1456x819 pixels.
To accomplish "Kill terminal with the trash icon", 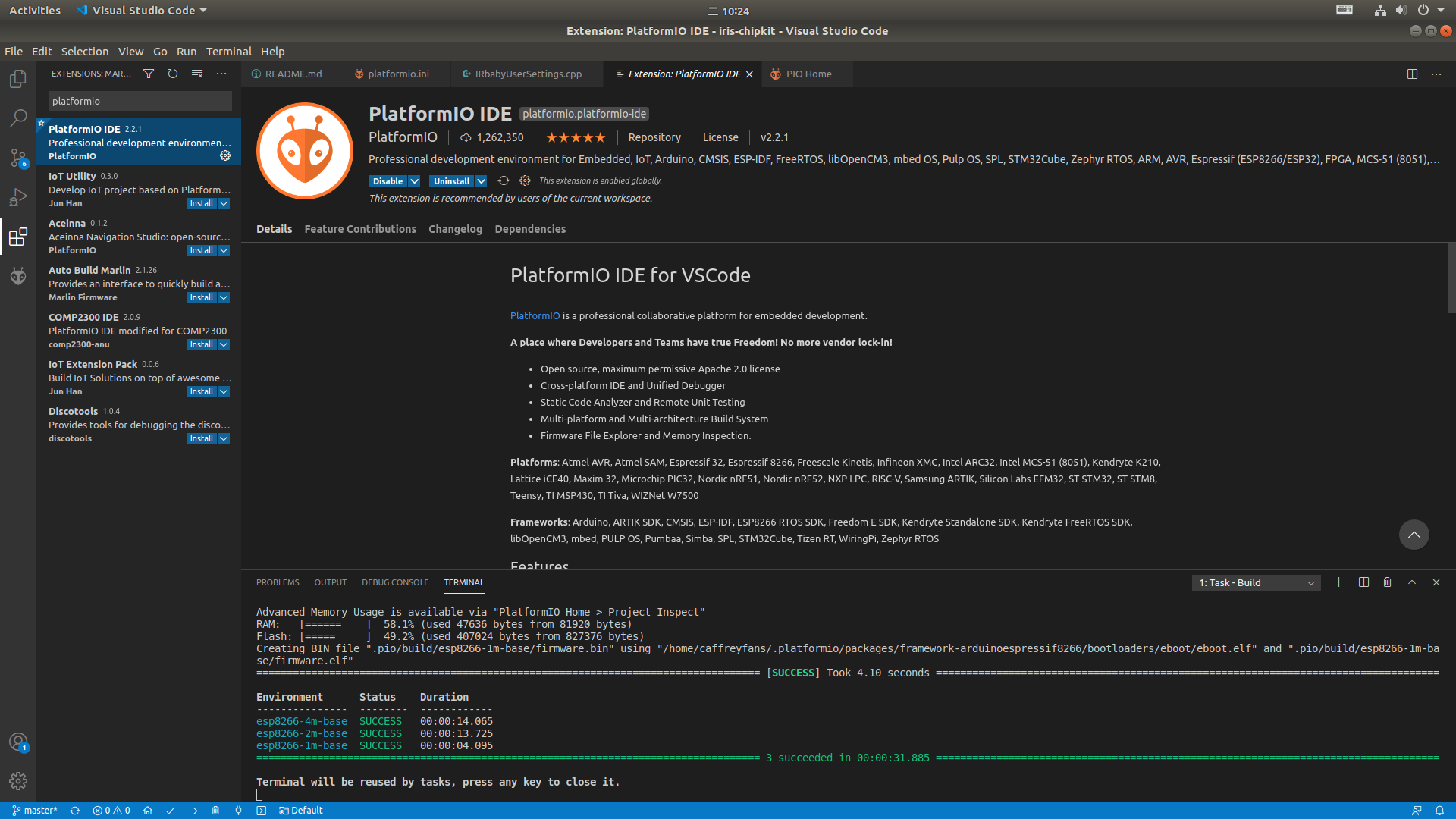I will pyautogui.click(x=1387, y=582).
